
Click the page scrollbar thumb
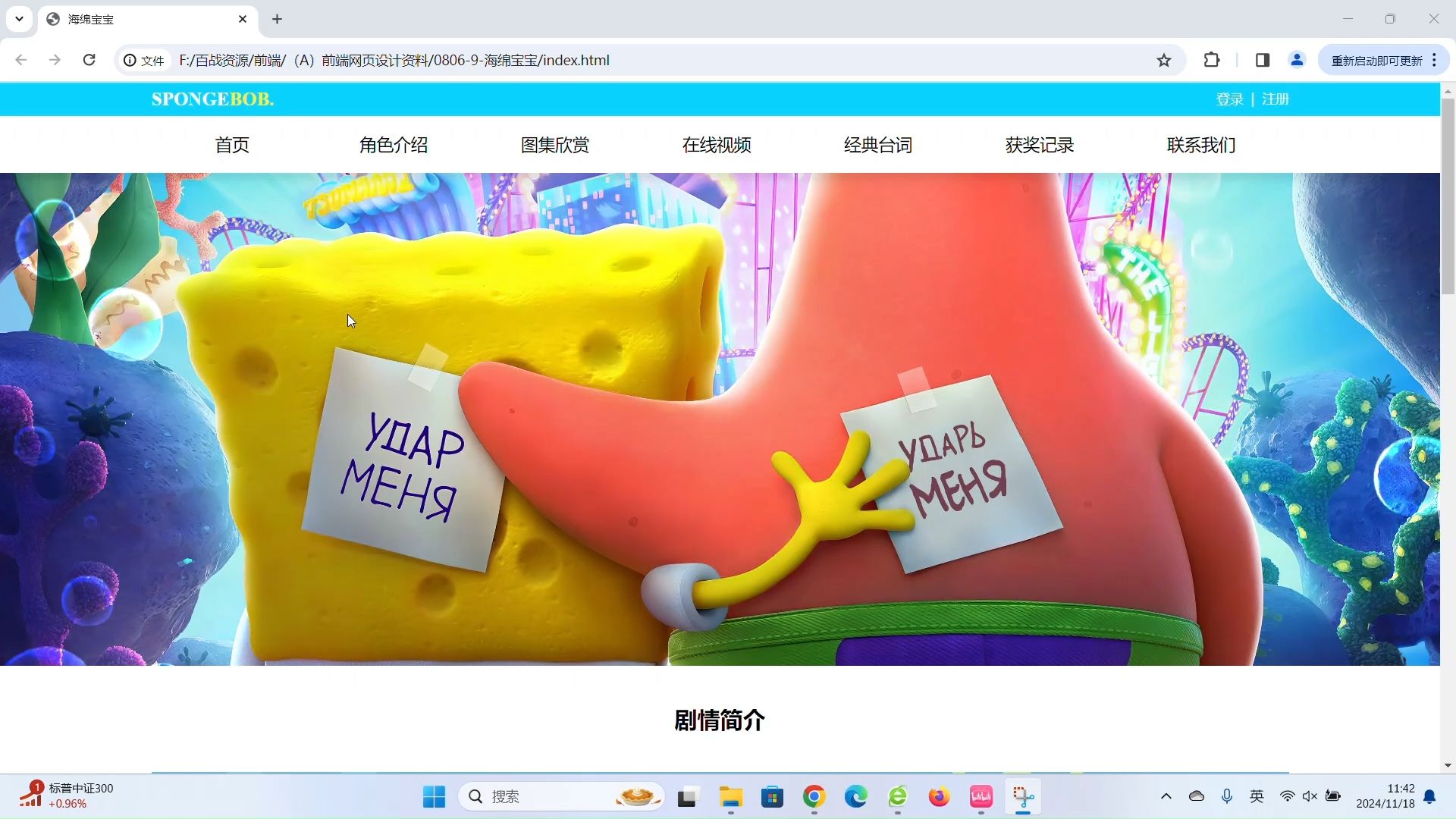[1448, 196]
